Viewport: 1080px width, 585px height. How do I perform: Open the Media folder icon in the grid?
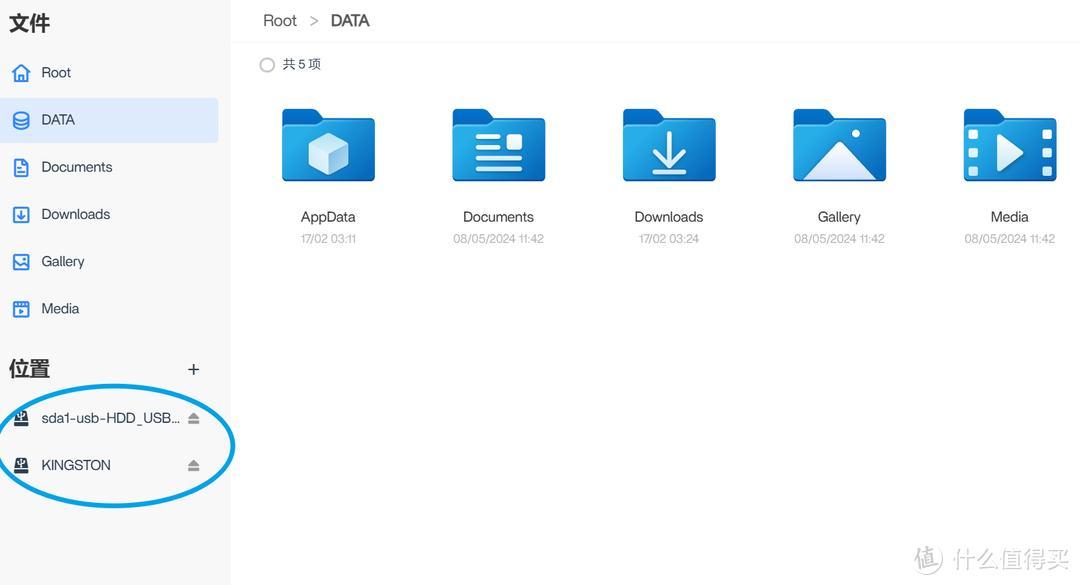pyautogui.click(x=1010, y=145)
